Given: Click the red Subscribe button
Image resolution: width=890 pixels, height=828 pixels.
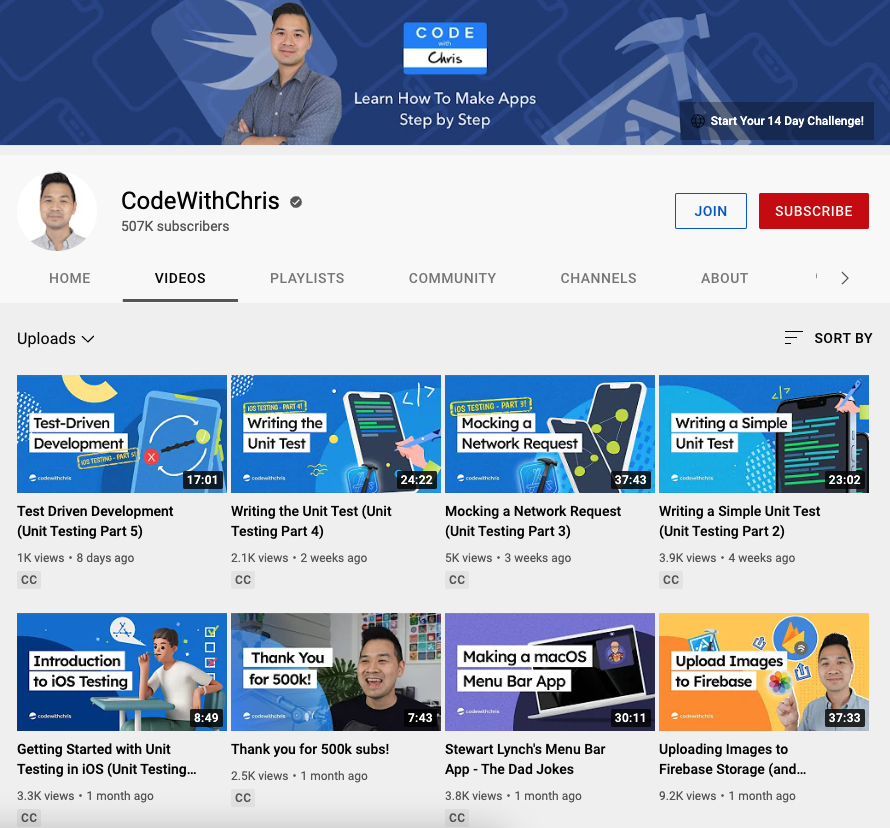Looking at the screenshot, I should [x=813, y=211].
